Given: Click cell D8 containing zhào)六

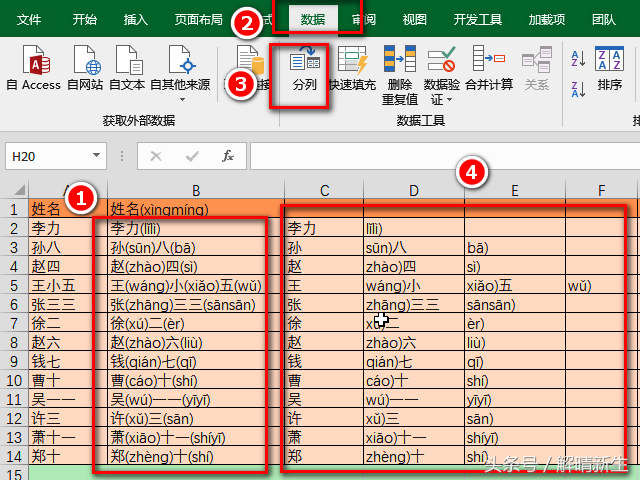Looking at the screenshot, I should pyautogui.click(x=414, y=342).
